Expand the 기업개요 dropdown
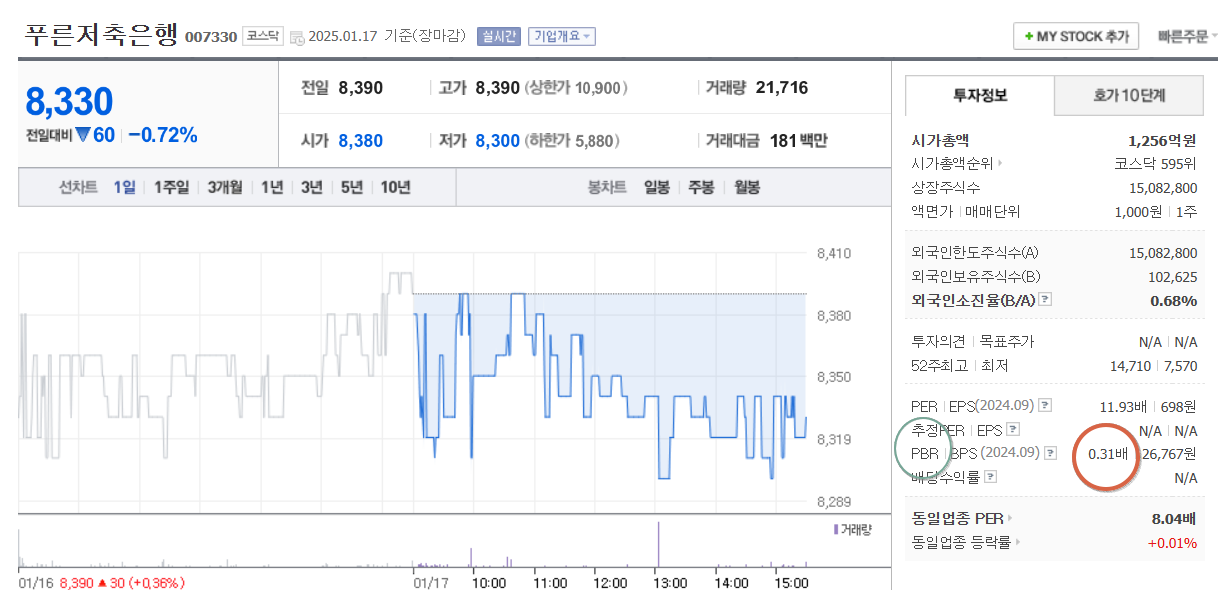The image size is (1227, 590). pos(561,36)
